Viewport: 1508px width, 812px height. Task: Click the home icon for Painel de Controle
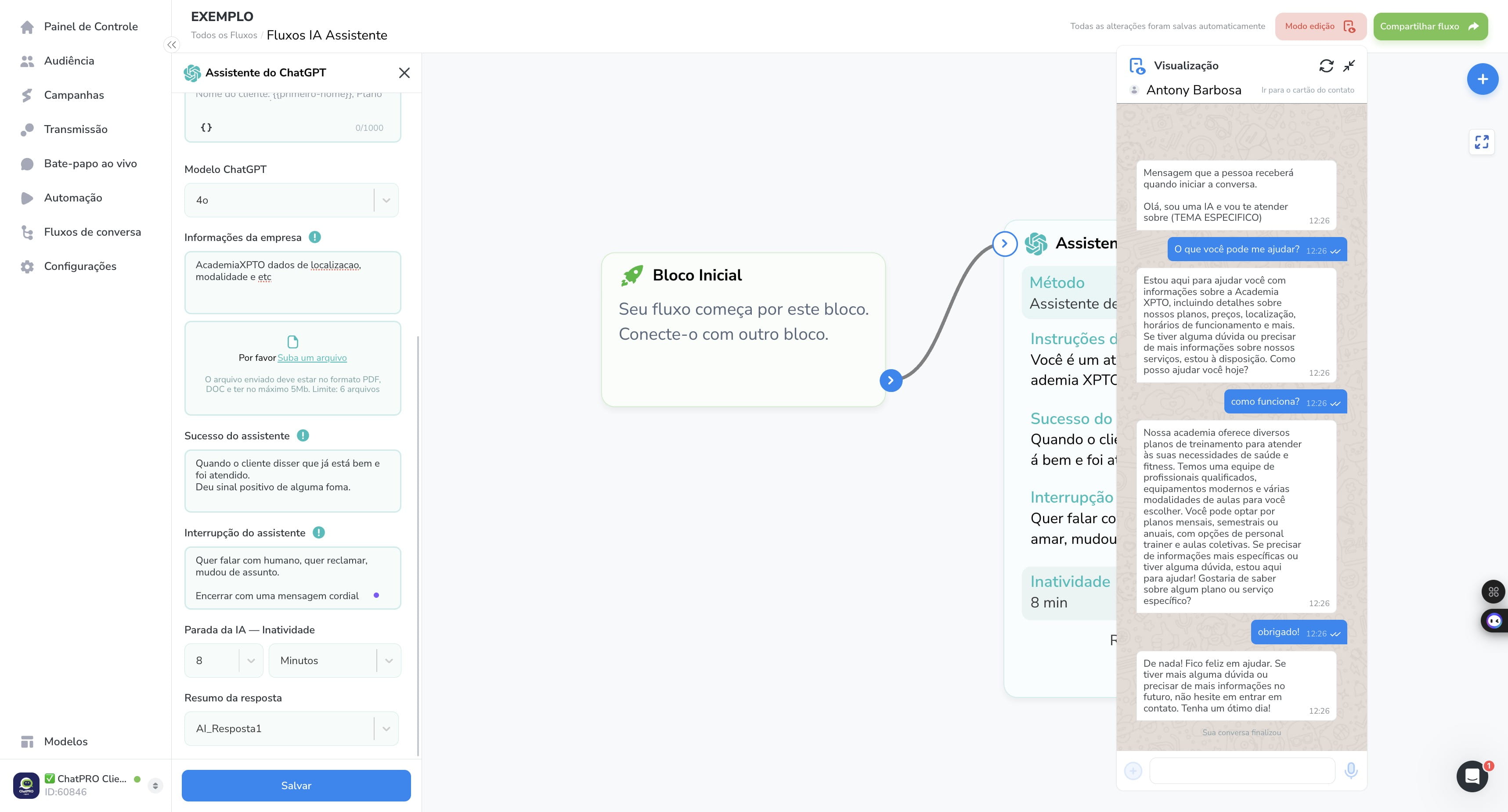coord(27,27)
